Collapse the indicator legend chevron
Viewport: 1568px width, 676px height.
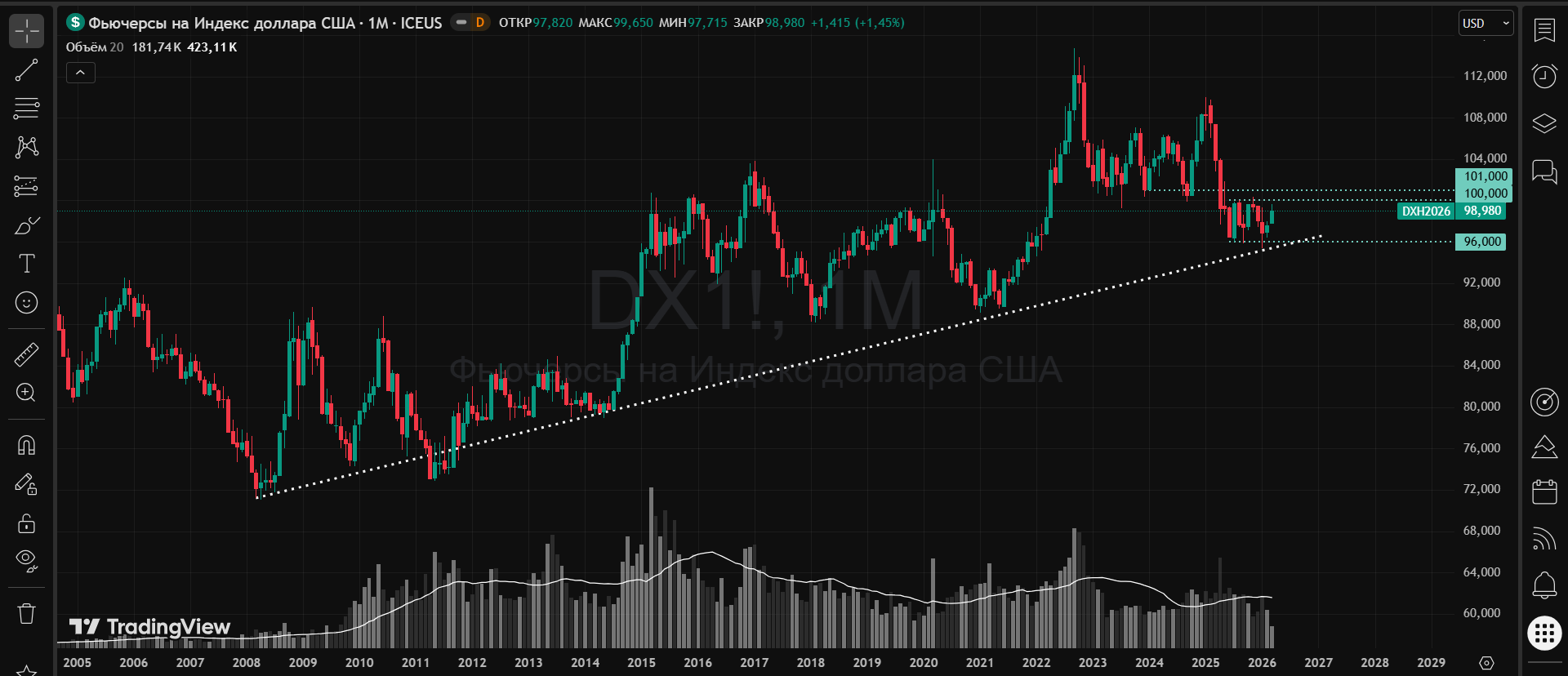80,73
